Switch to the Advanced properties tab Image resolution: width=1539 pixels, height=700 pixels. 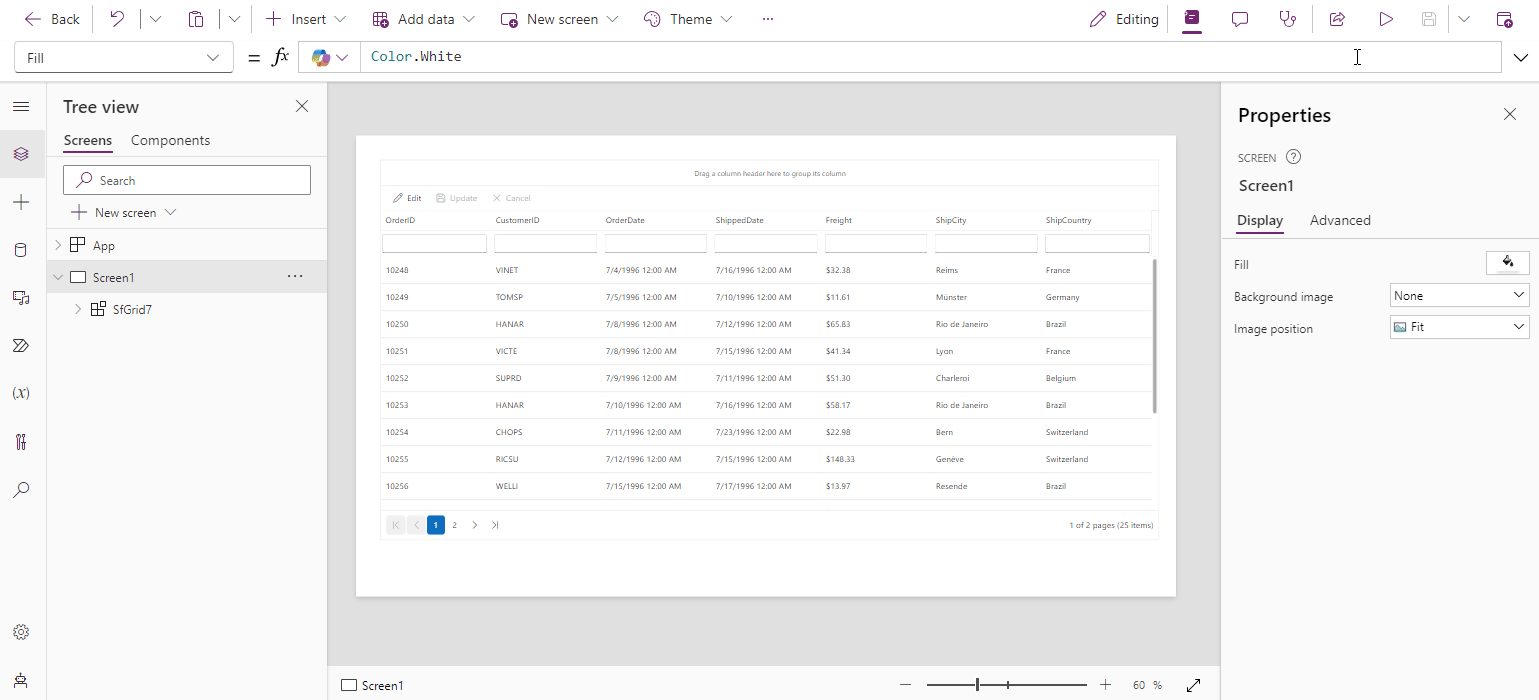pos(1340,220)
